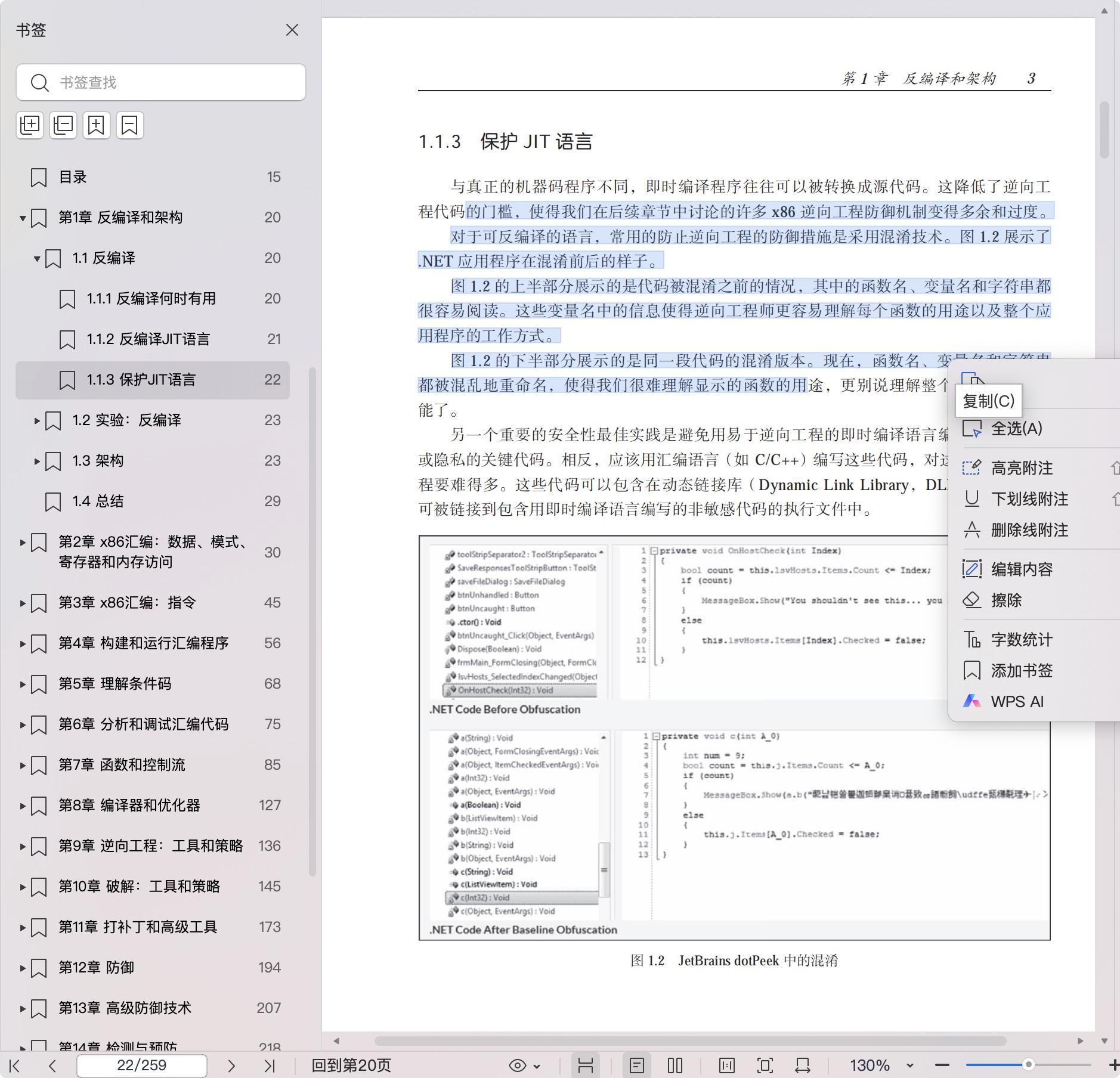Click the add bookmark icon in sidebar
The image size is (1120, 1078).
coord(96,125)
